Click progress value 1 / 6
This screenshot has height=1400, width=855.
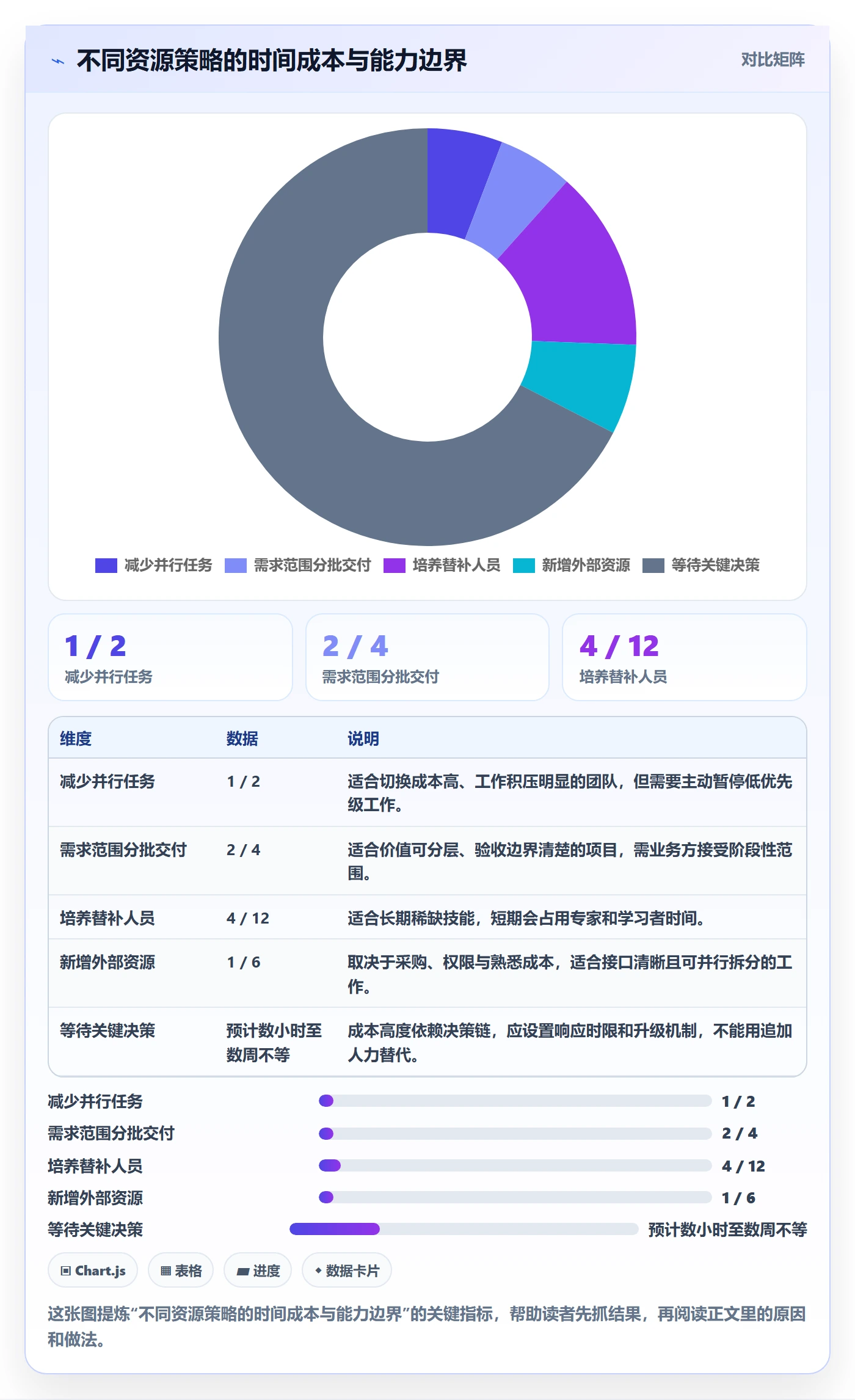(738, 1198)
